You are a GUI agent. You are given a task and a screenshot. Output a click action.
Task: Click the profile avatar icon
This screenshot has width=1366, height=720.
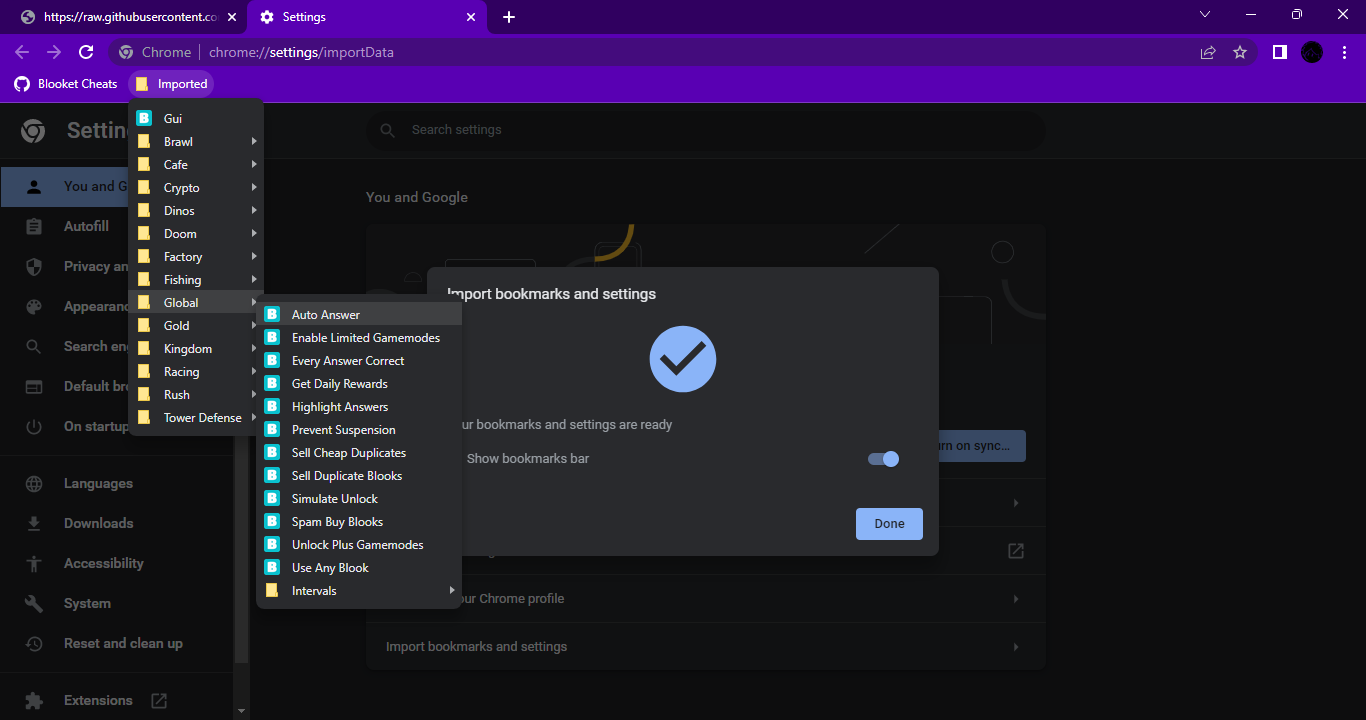[x=1312, y=52]
